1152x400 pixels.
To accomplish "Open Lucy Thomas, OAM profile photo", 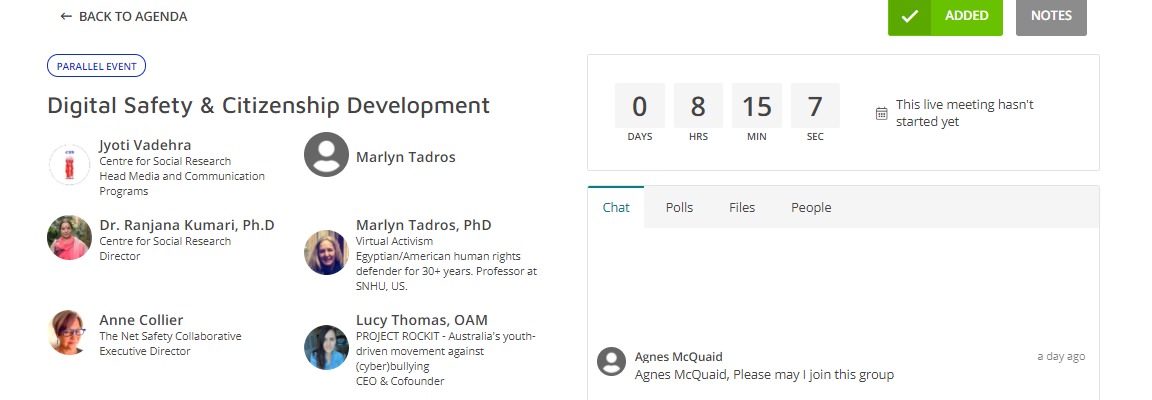I will pyautogui.click(x=326, y=347).
